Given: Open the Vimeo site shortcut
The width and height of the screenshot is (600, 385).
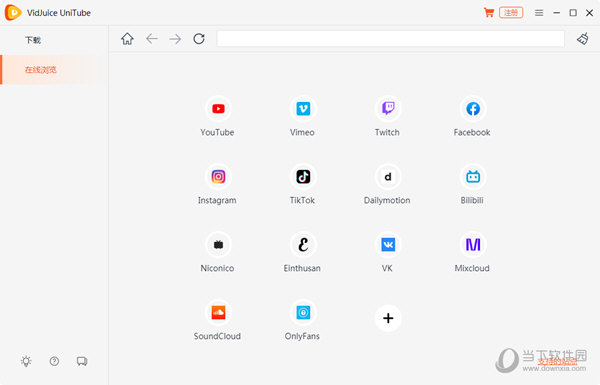Looking at the screenshot, I should point(303,109).
